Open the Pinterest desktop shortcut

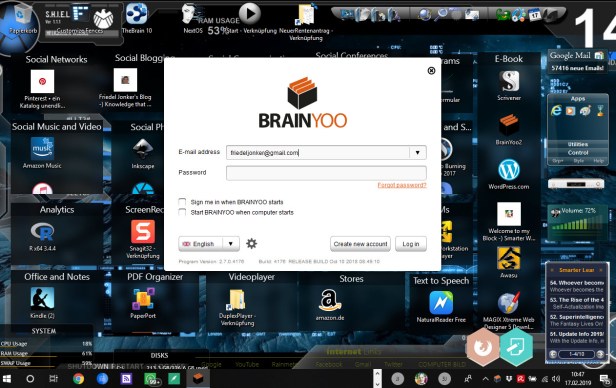pos(42,81)
